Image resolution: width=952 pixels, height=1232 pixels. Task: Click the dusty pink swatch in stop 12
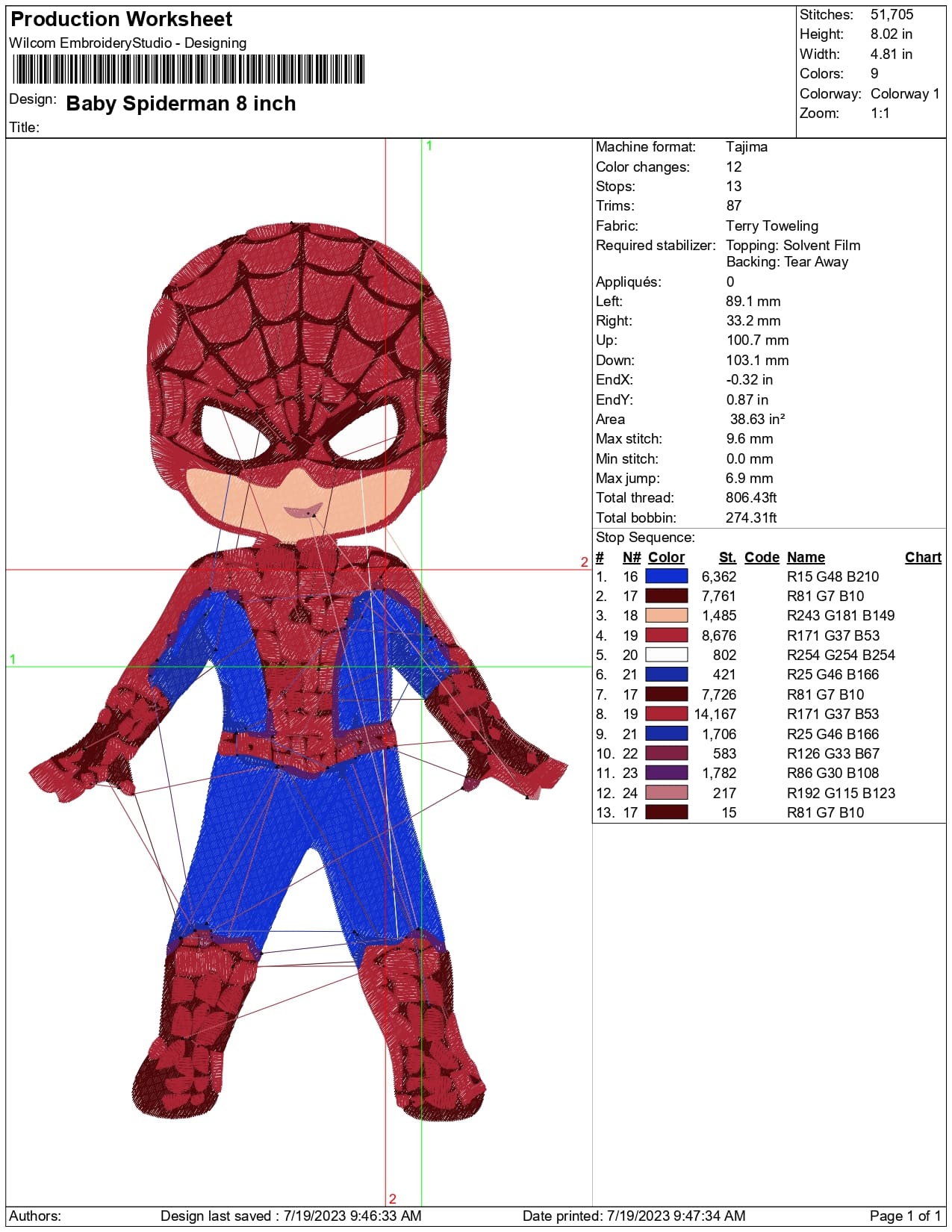[666, 793]
